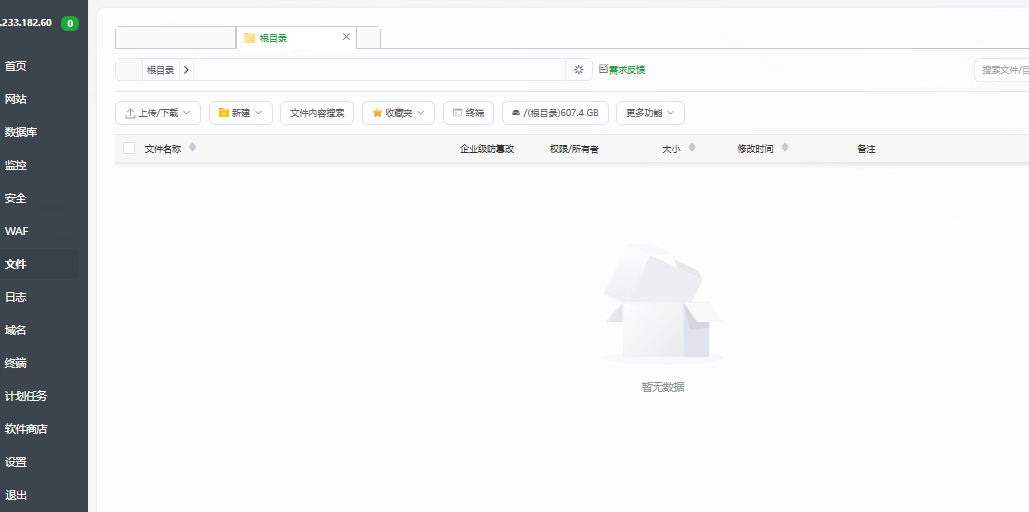Click 根目录 breadcrumb in path bar

tap(160, 70)
